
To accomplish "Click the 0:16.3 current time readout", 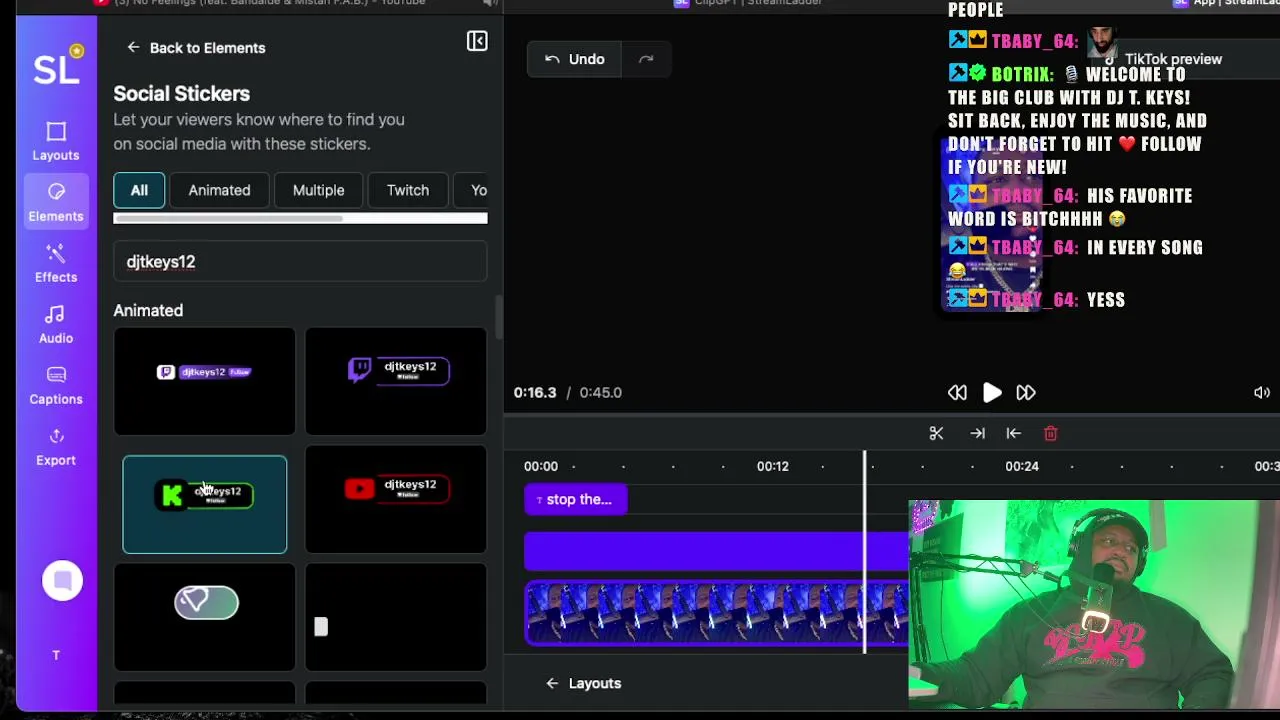I will pyautogui.click(x=535, y=392).
